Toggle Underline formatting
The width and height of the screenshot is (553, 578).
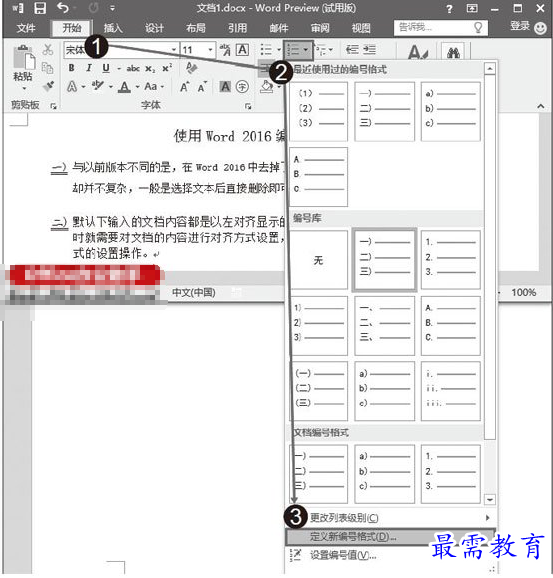point(106,68)
